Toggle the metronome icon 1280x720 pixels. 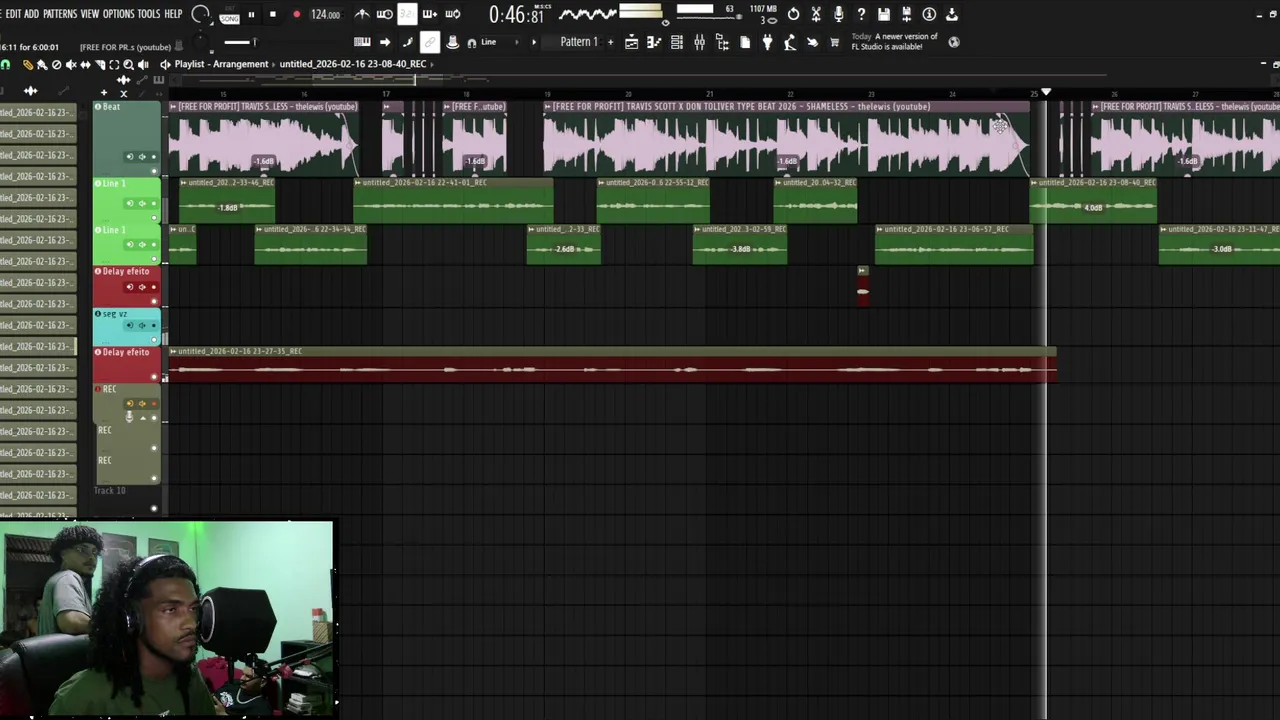pos(362,14)
